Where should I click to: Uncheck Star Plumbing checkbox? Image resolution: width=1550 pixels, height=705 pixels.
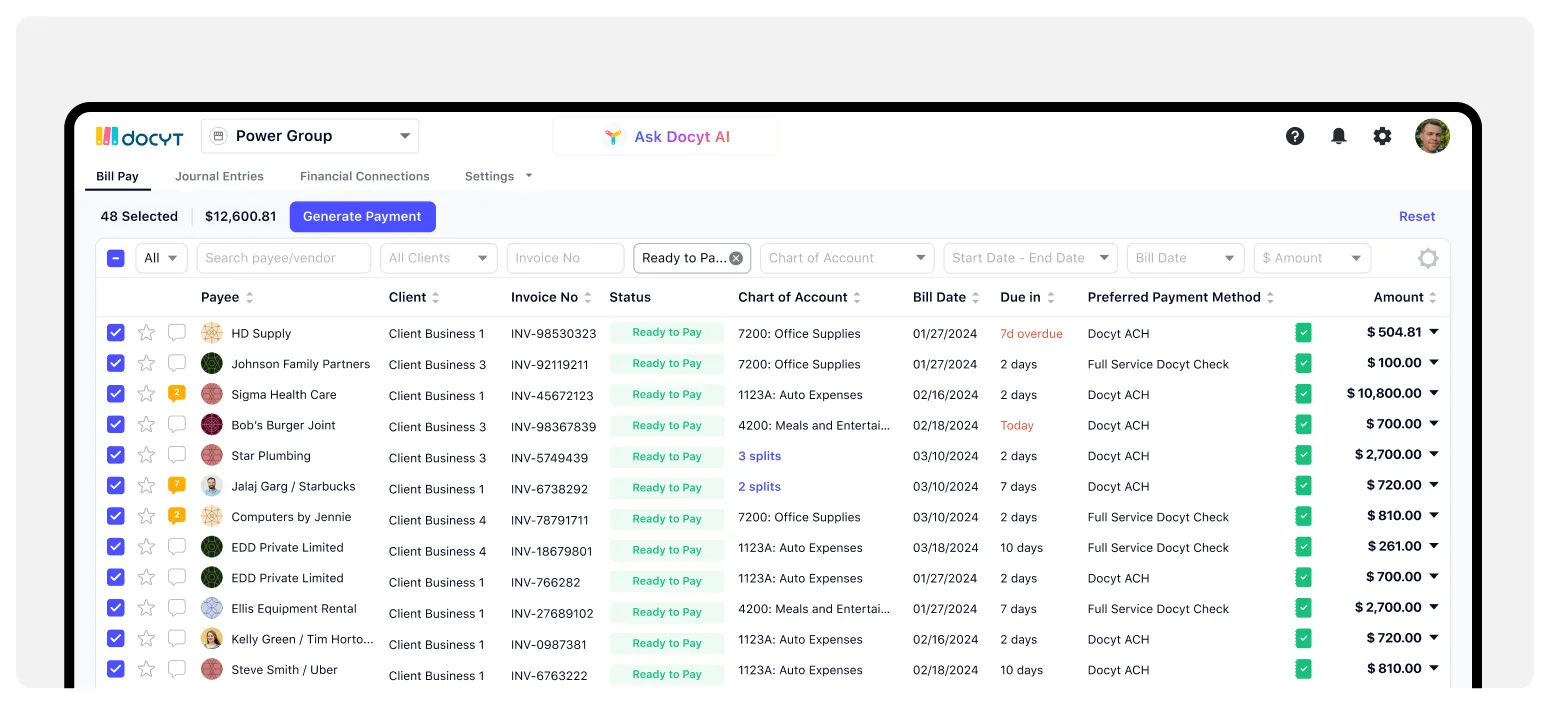pyautogui.click(x=116, y=455)
